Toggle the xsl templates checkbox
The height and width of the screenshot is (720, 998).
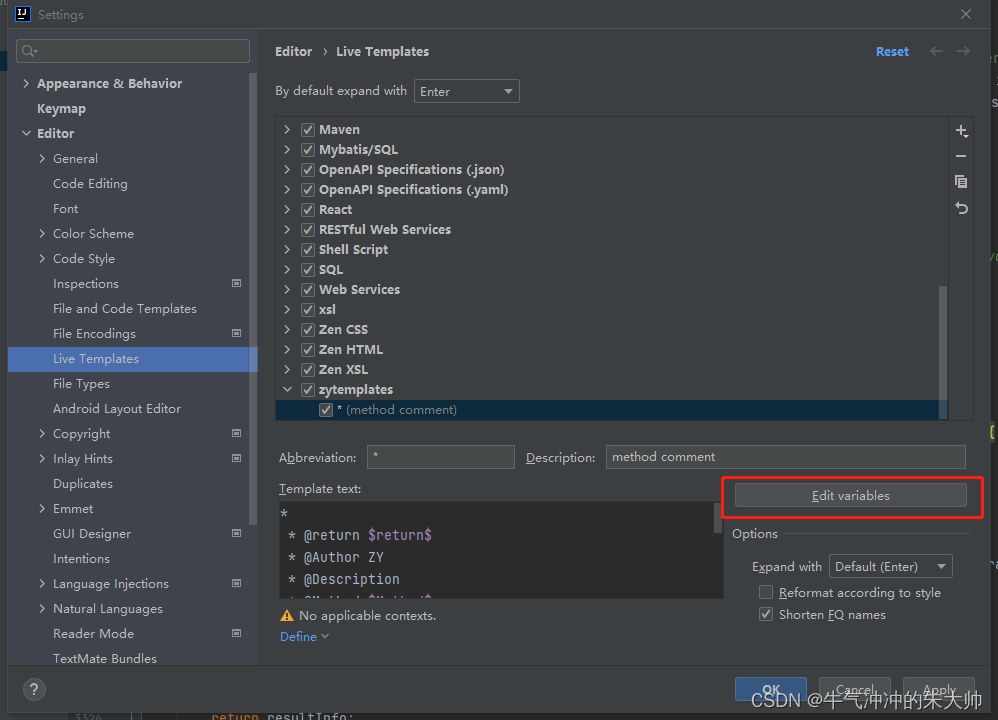(x=308, y=310)
